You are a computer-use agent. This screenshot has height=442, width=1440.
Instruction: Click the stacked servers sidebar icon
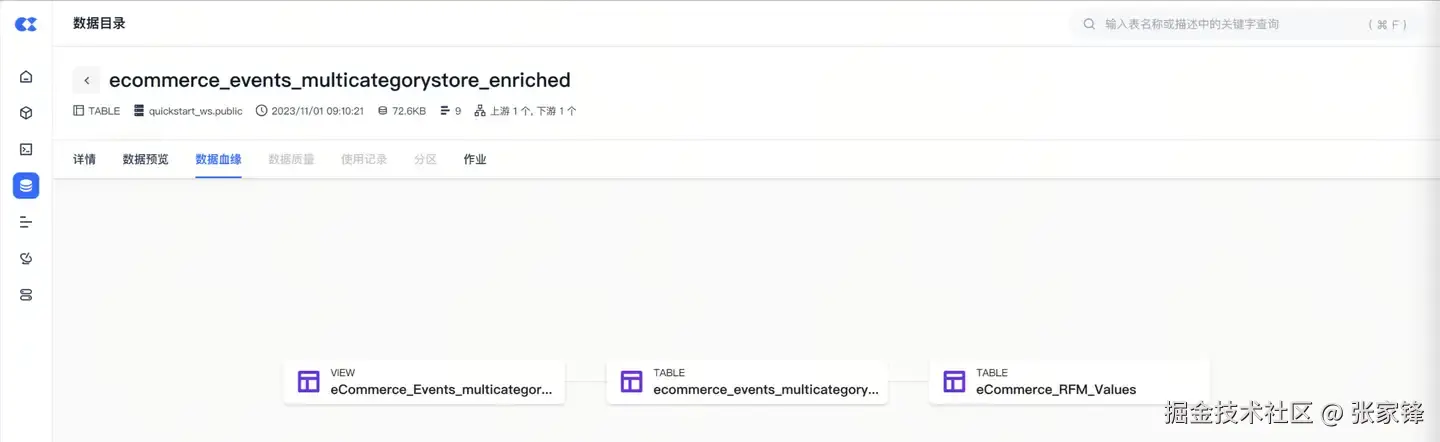click(26, 295)
